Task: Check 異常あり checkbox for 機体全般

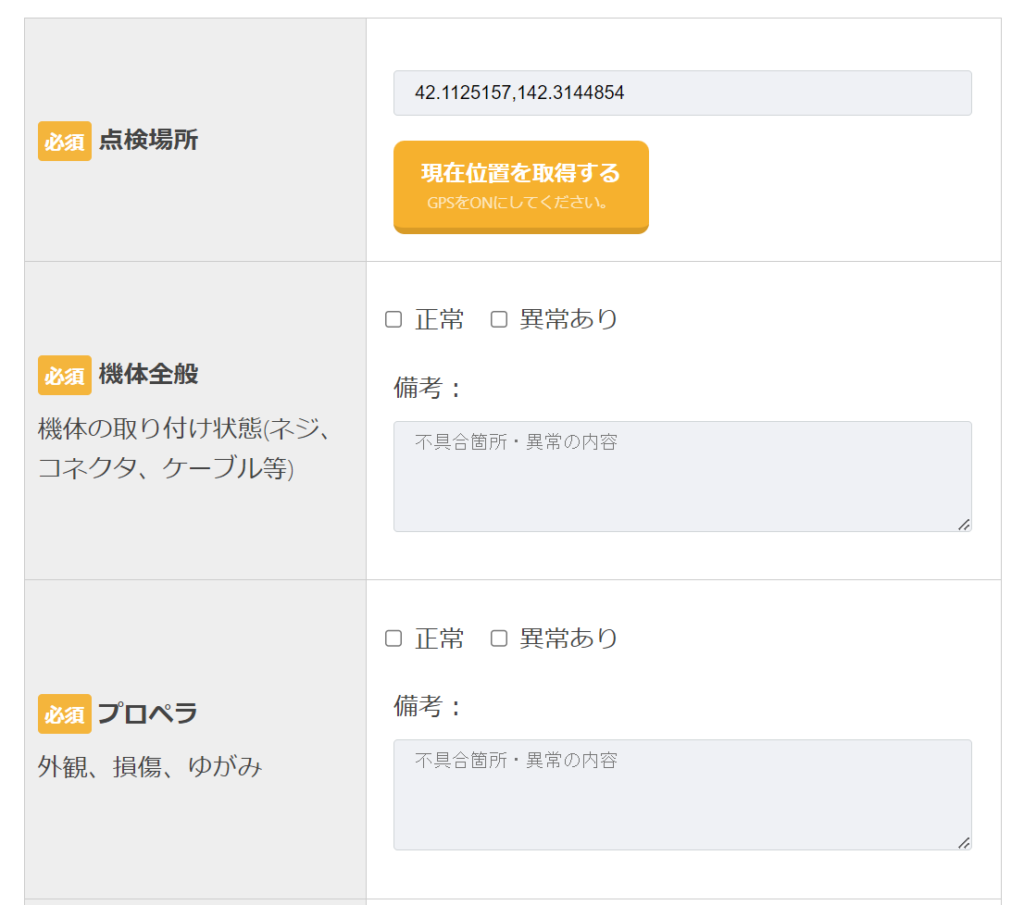Action: pyautogui.click(x=499, y=320)
